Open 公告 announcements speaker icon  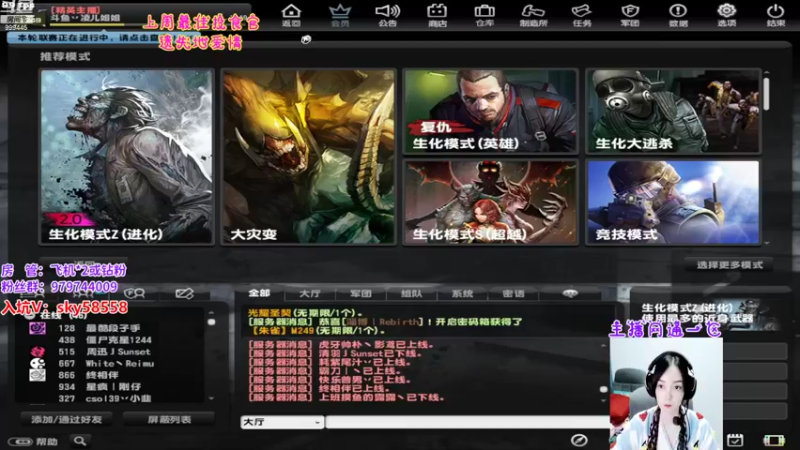click(388, 15)
